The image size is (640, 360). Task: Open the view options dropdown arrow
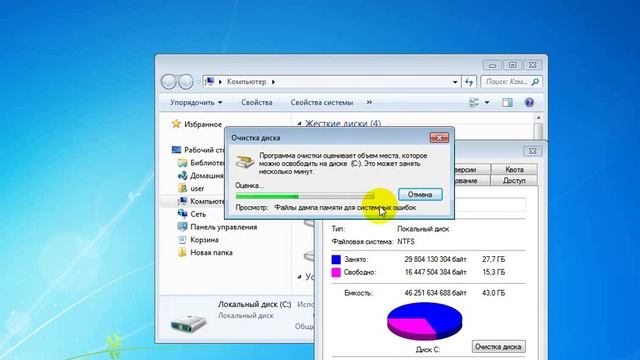click(487, 102)
